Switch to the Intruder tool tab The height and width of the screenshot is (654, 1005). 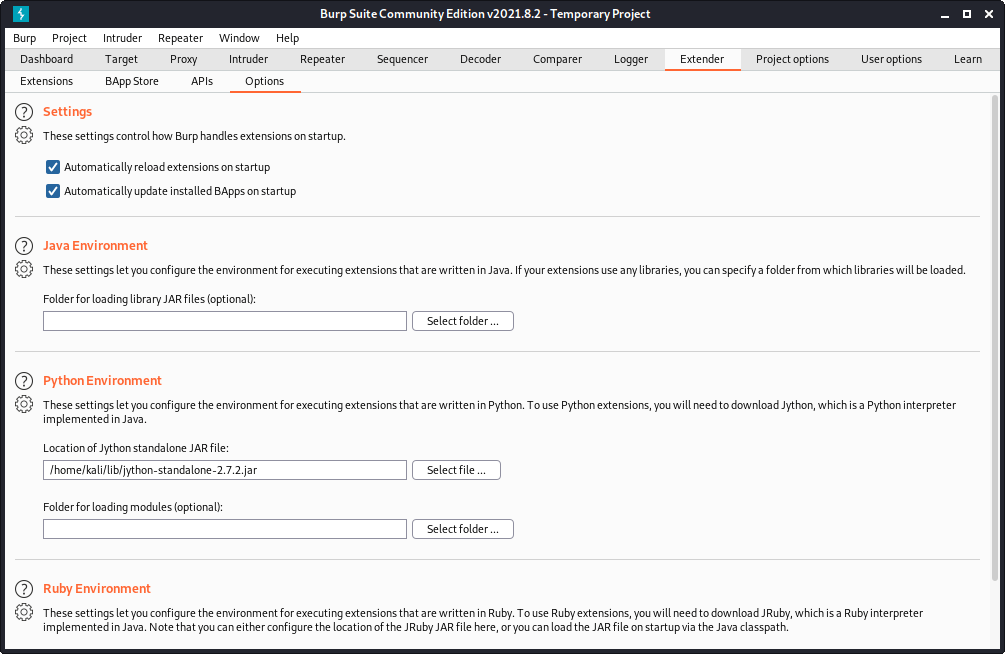pyautogui.click(x=248, y=59)
